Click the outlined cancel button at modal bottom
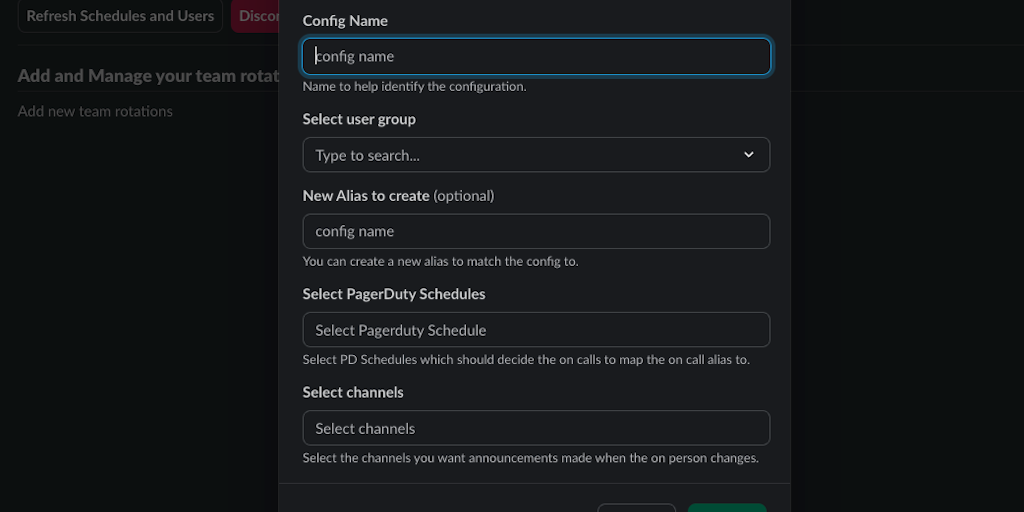This screenshot has width=1024, height=512. (x=637, y=508)
